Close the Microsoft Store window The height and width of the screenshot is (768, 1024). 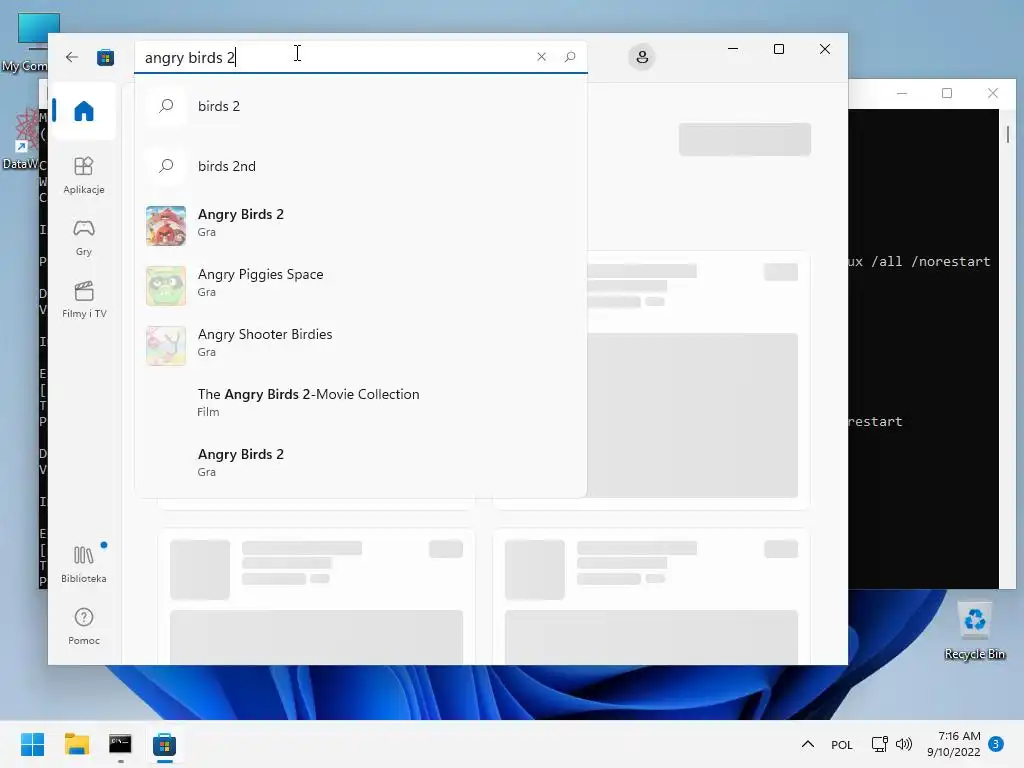point(825,49)
